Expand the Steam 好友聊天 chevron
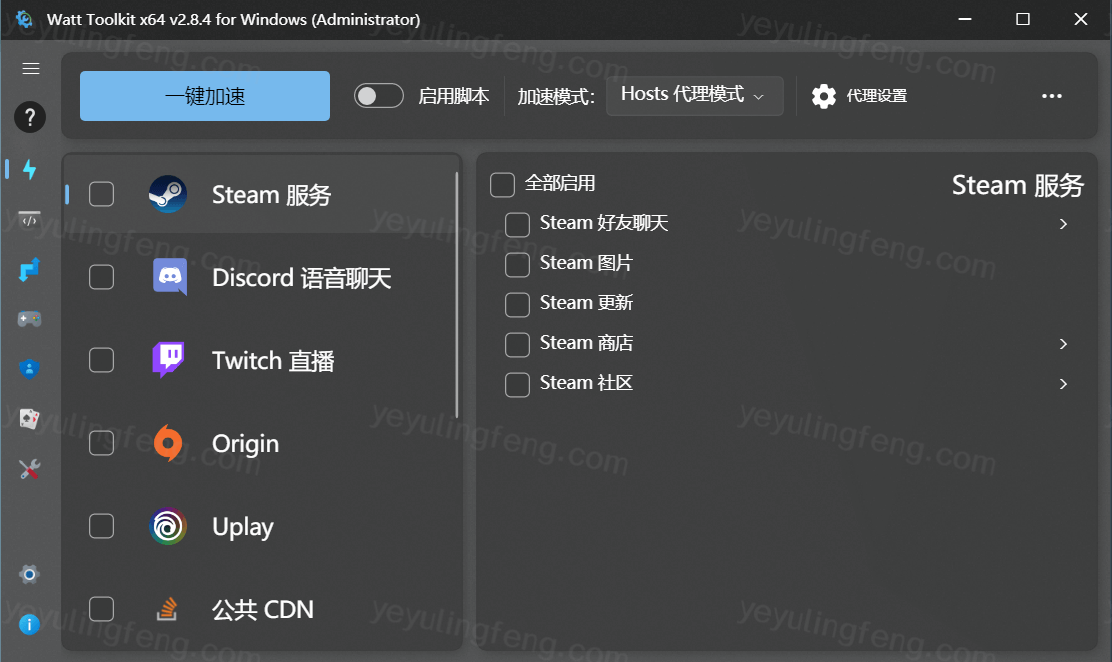 point(1063,224)
